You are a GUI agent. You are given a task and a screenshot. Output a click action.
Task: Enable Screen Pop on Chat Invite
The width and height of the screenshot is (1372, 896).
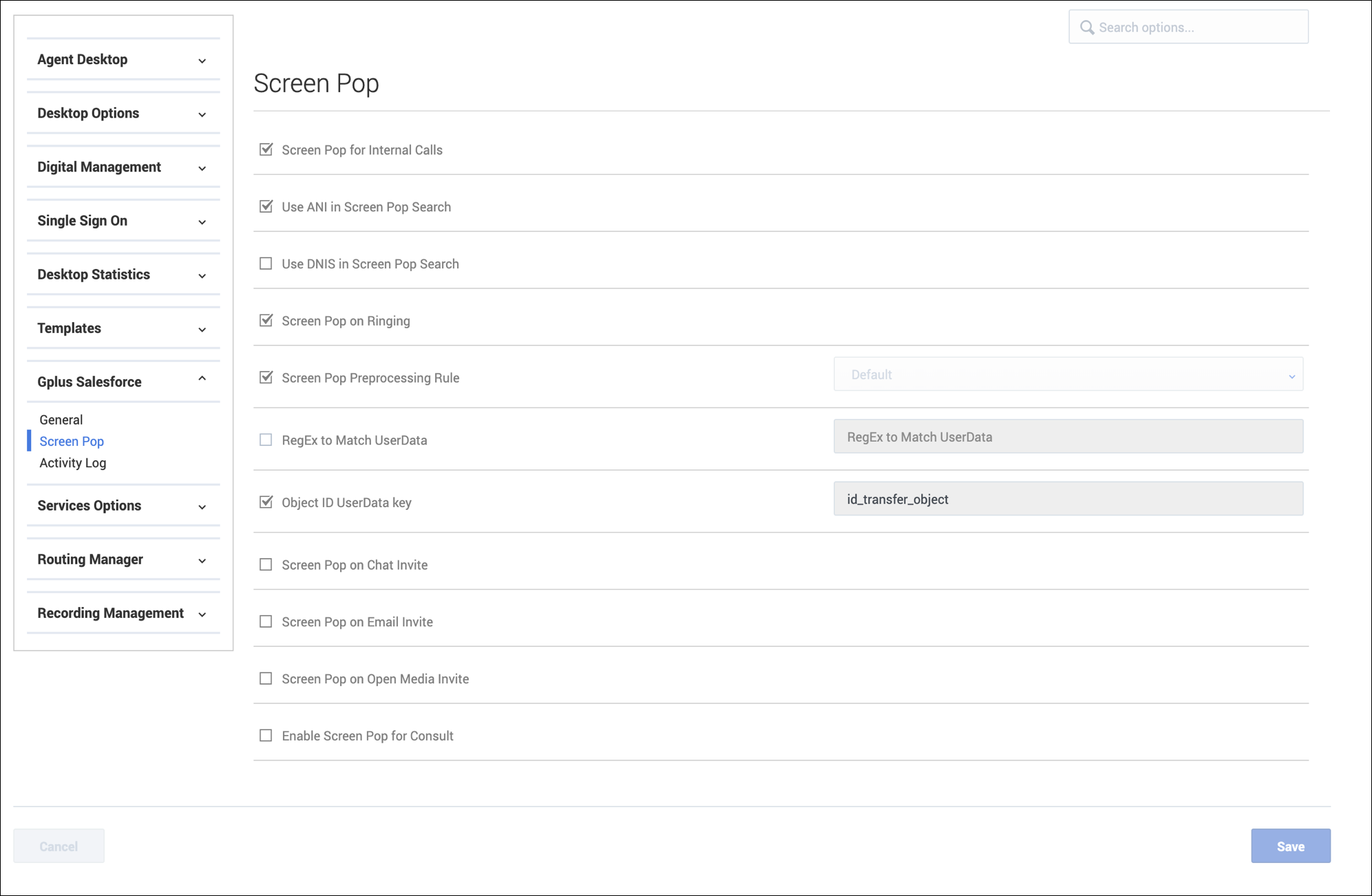pyautogui.click(x=266, y=565)
